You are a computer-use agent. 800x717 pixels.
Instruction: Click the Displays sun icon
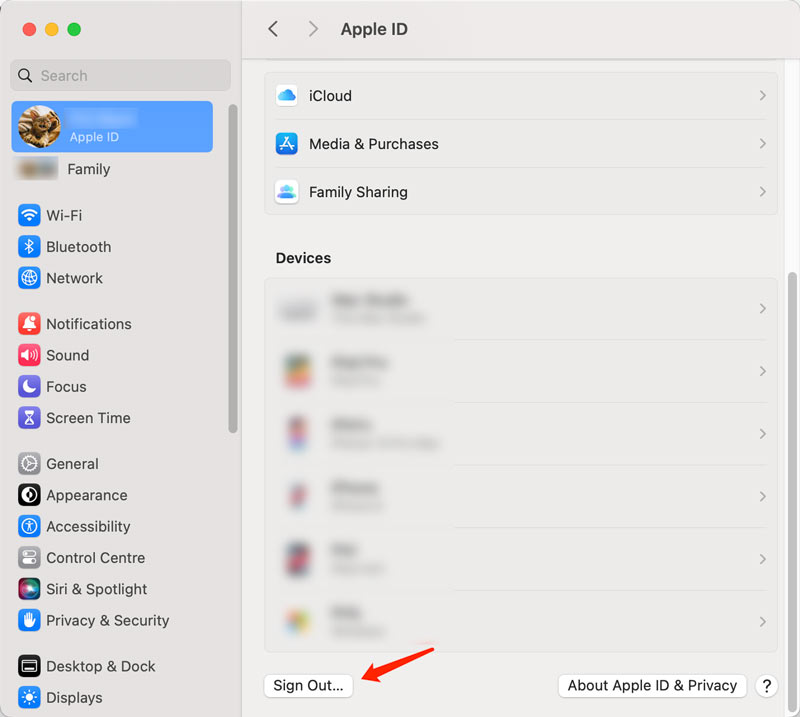coord(29,698)
